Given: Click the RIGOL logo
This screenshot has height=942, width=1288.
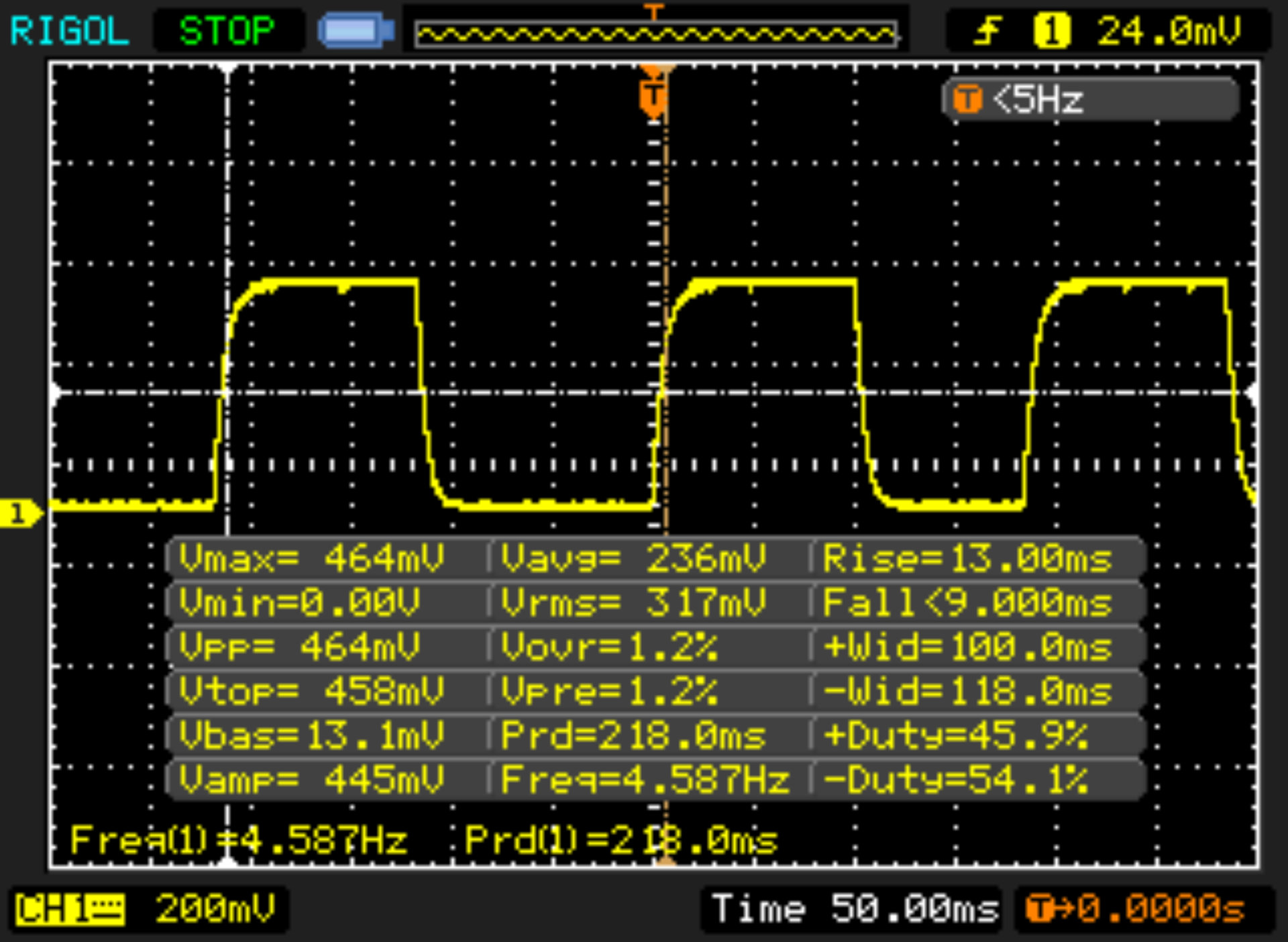Looking at the screenshot, I should [x=70, y=31].
